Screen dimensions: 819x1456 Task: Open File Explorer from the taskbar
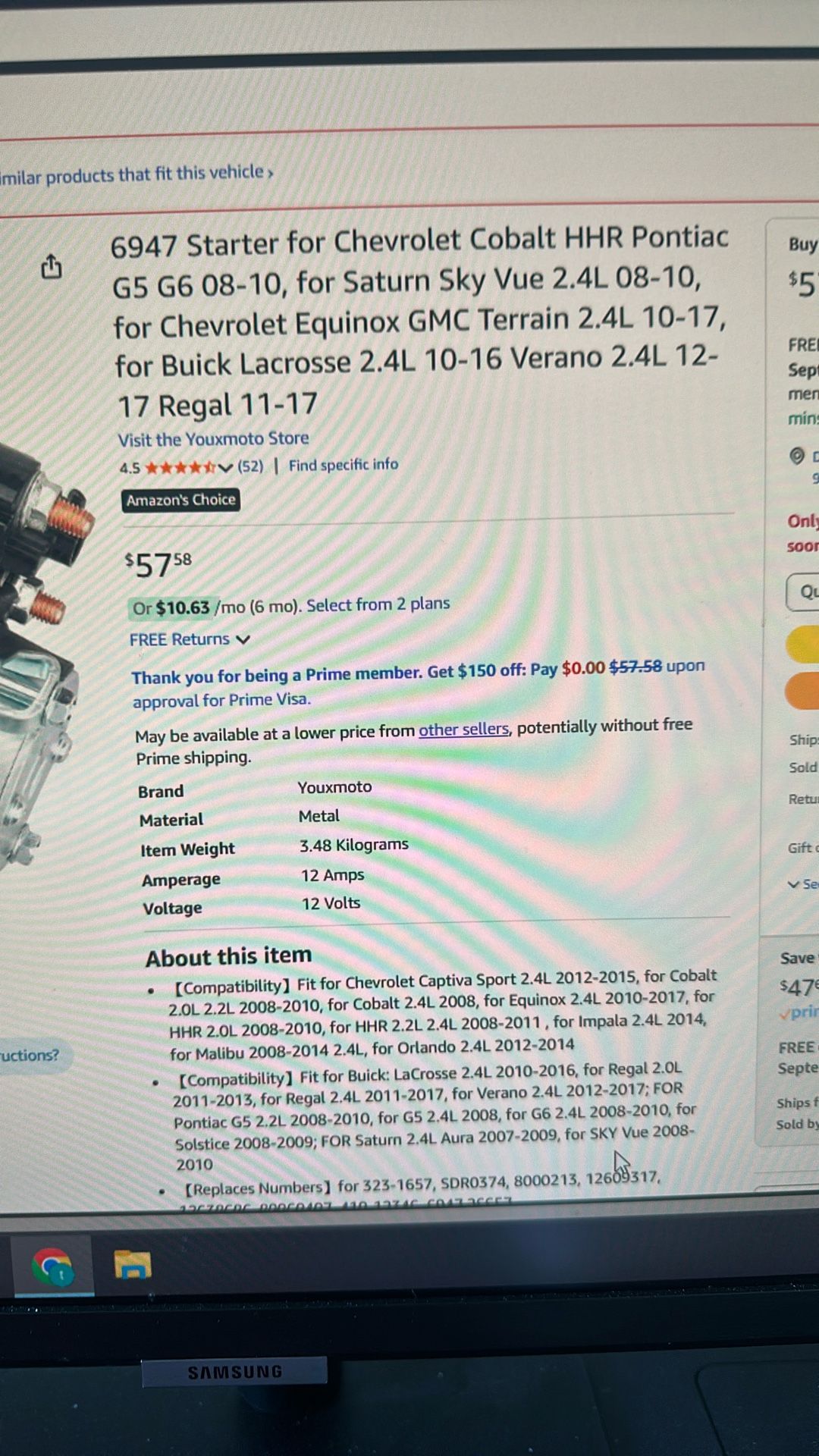[x=133, y=1265]
